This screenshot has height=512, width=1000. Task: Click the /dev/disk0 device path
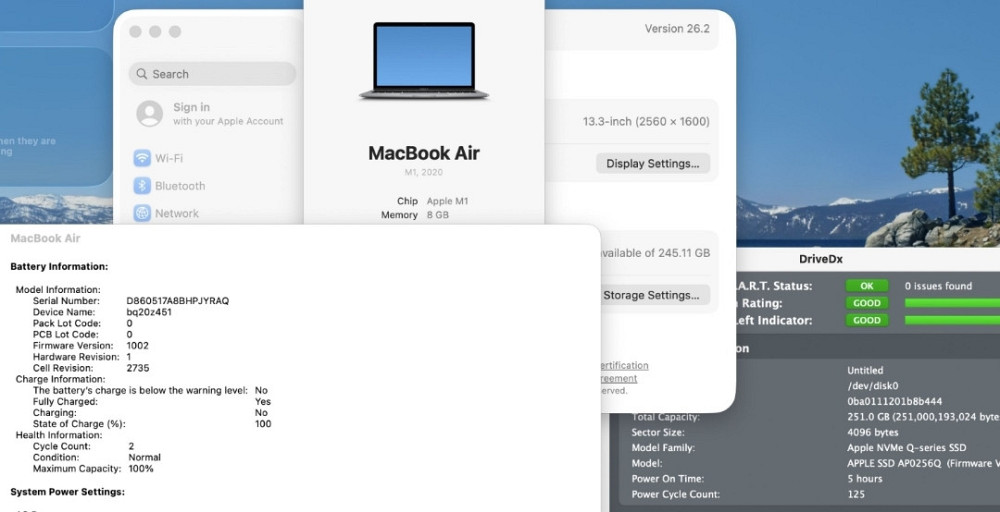[x=872, y=386]
